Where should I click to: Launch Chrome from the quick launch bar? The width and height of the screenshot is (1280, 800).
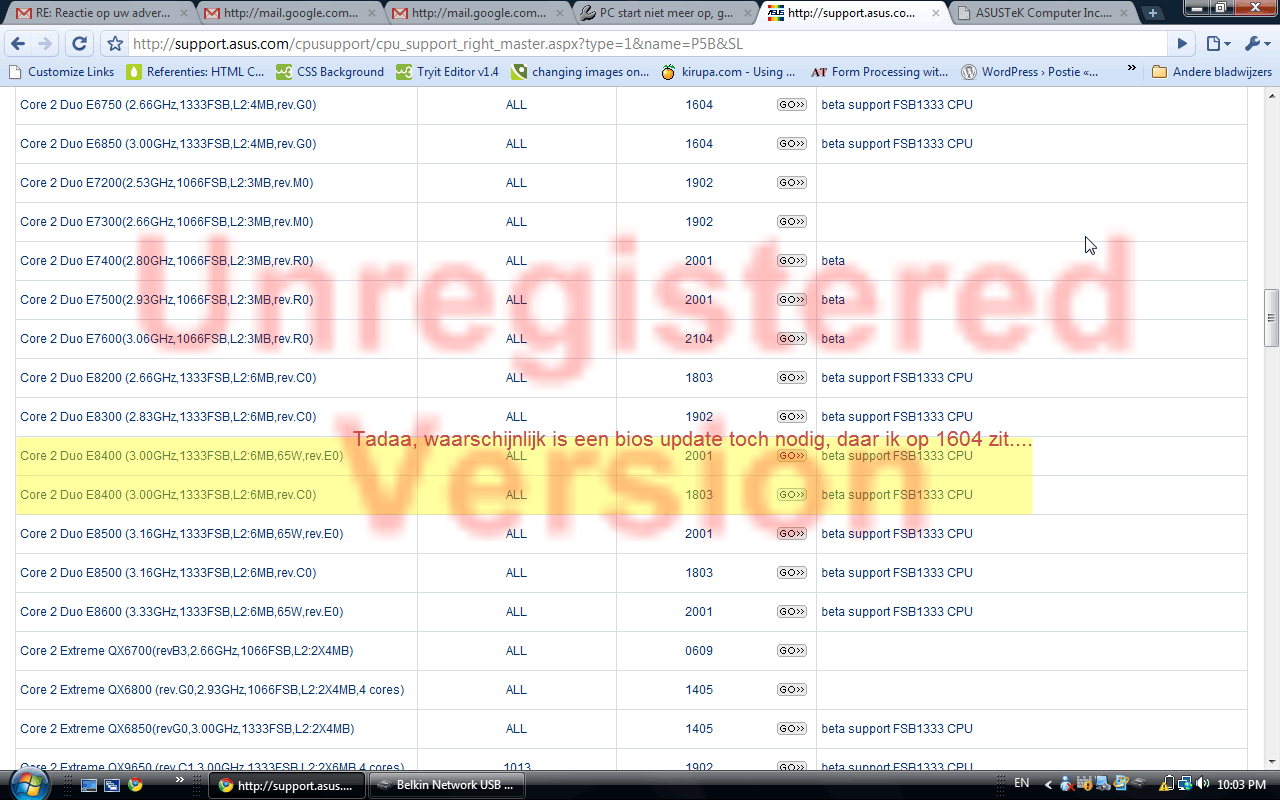pos(135,785)
